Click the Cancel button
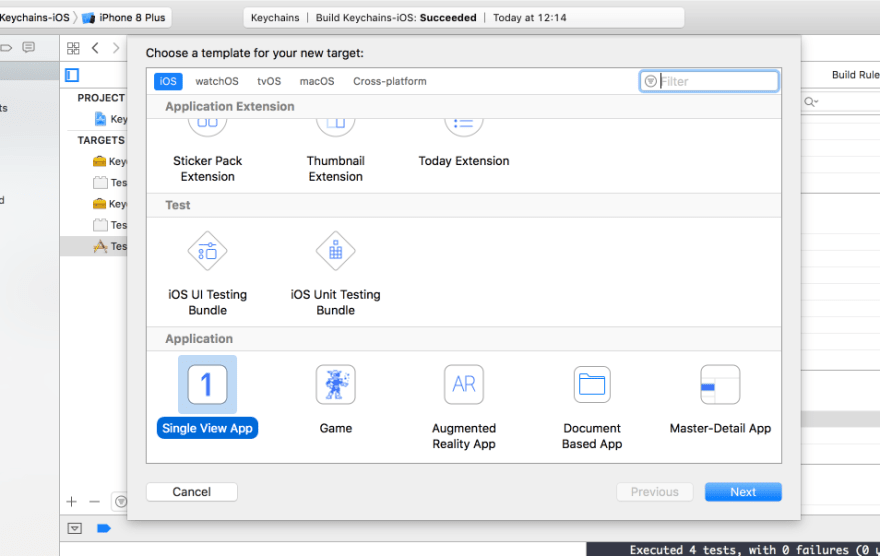The width and height of the screenshot is (880, 556). pos(191,492)
